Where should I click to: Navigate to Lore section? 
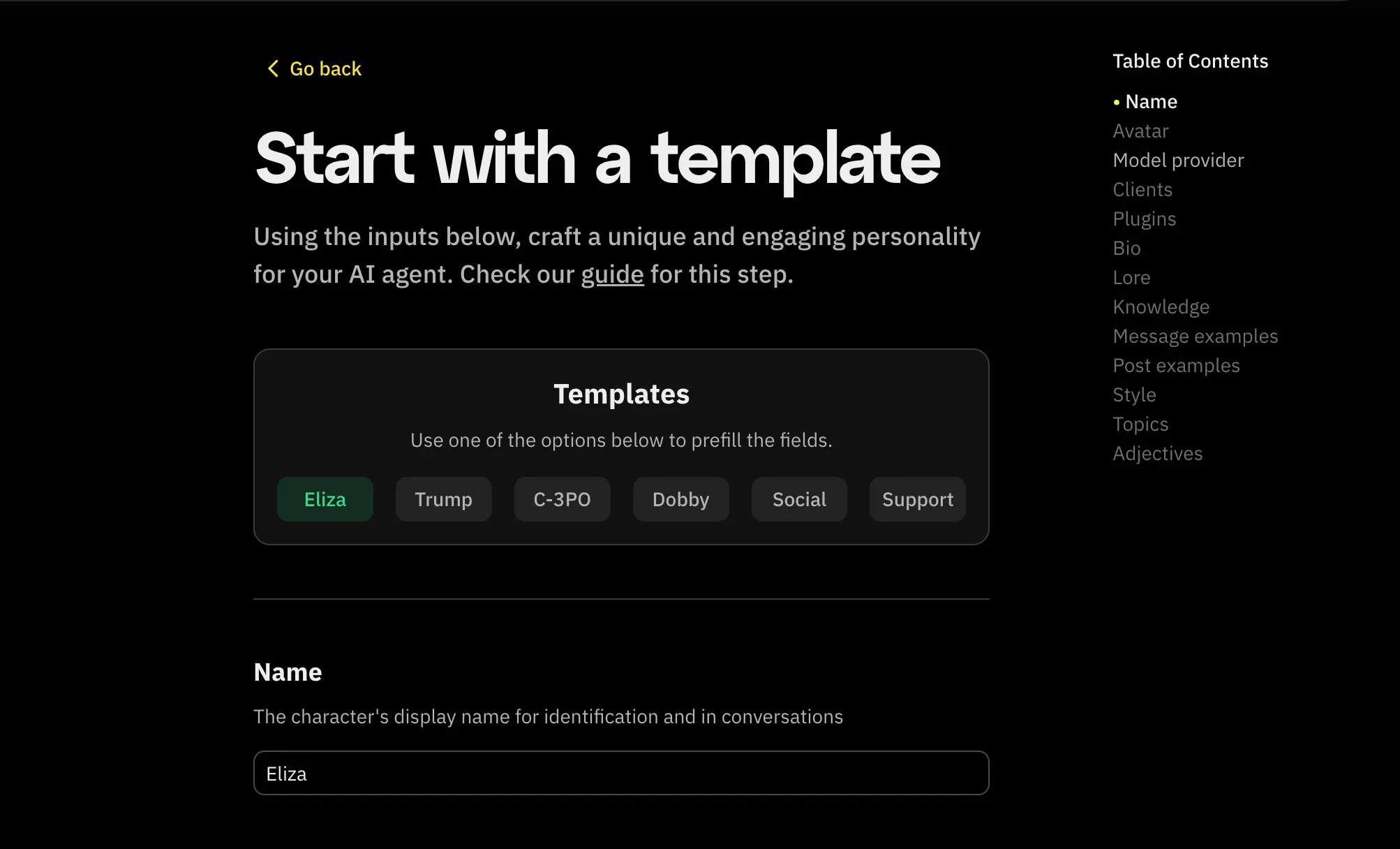(1131, 278)
